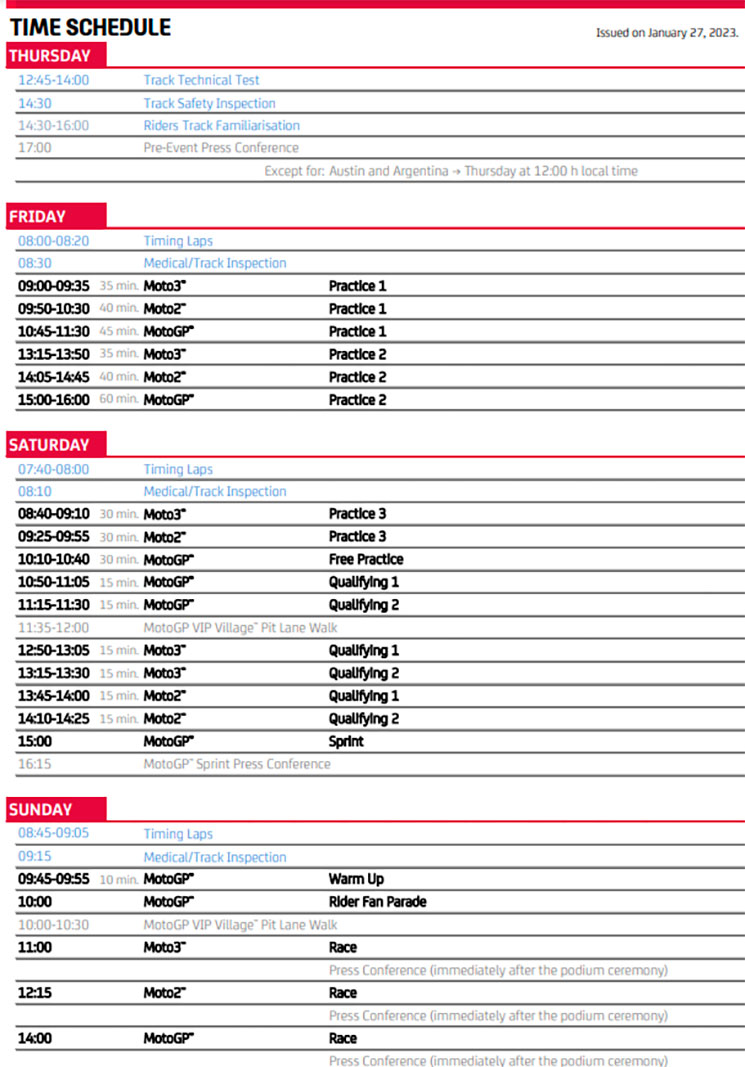Click 'Moto2' in the 13:45-14:00 row
Viewport: 745px width, 1067px height.
coord(164,696)
